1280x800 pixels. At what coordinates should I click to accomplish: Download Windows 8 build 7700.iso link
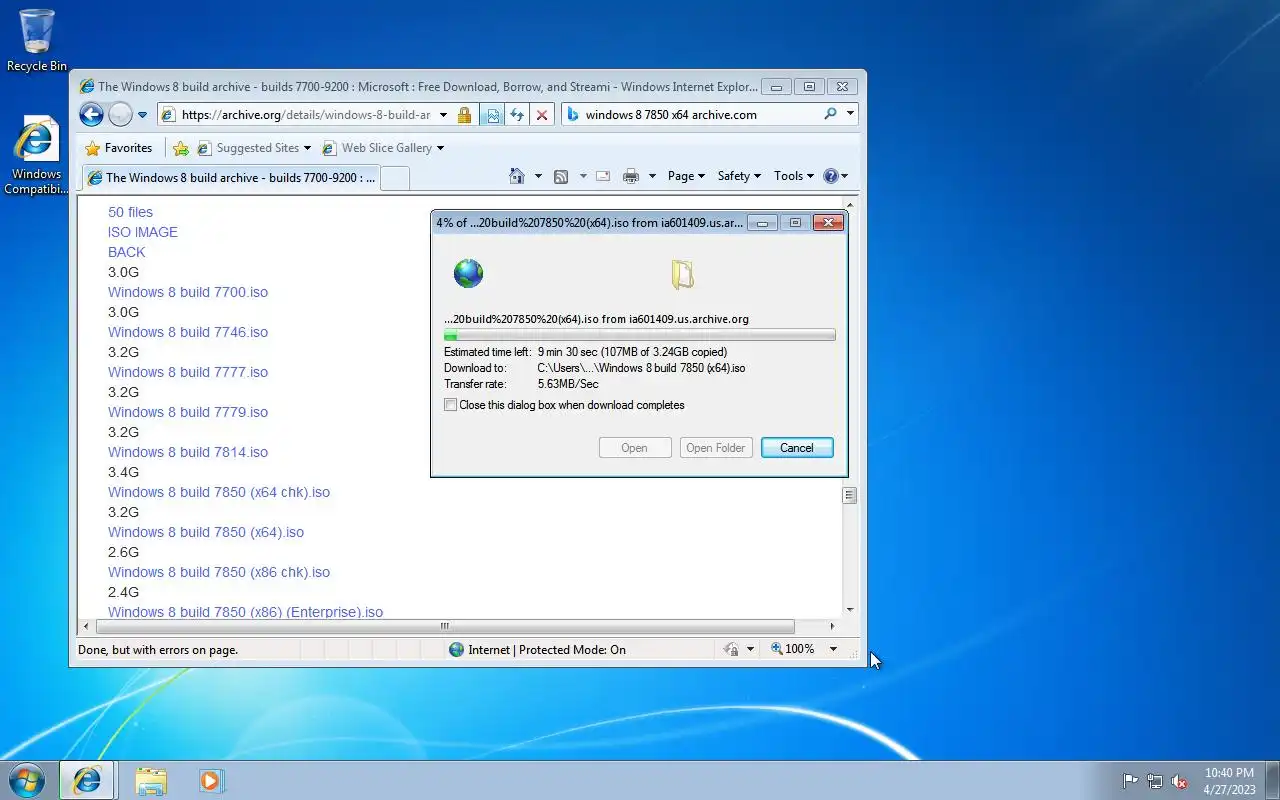(x=188, y=292)
